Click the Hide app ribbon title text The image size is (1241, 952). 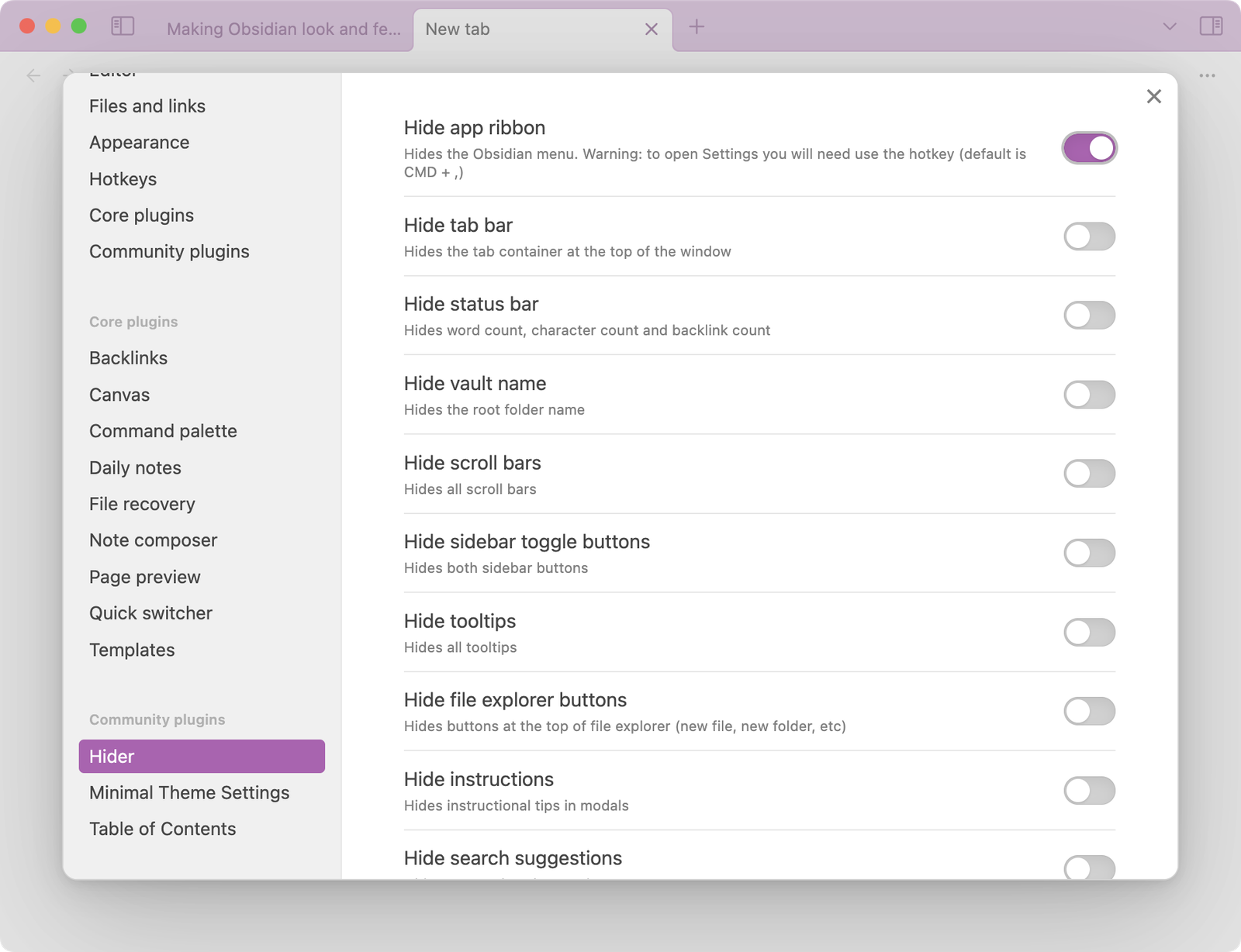tap(475, 128)
